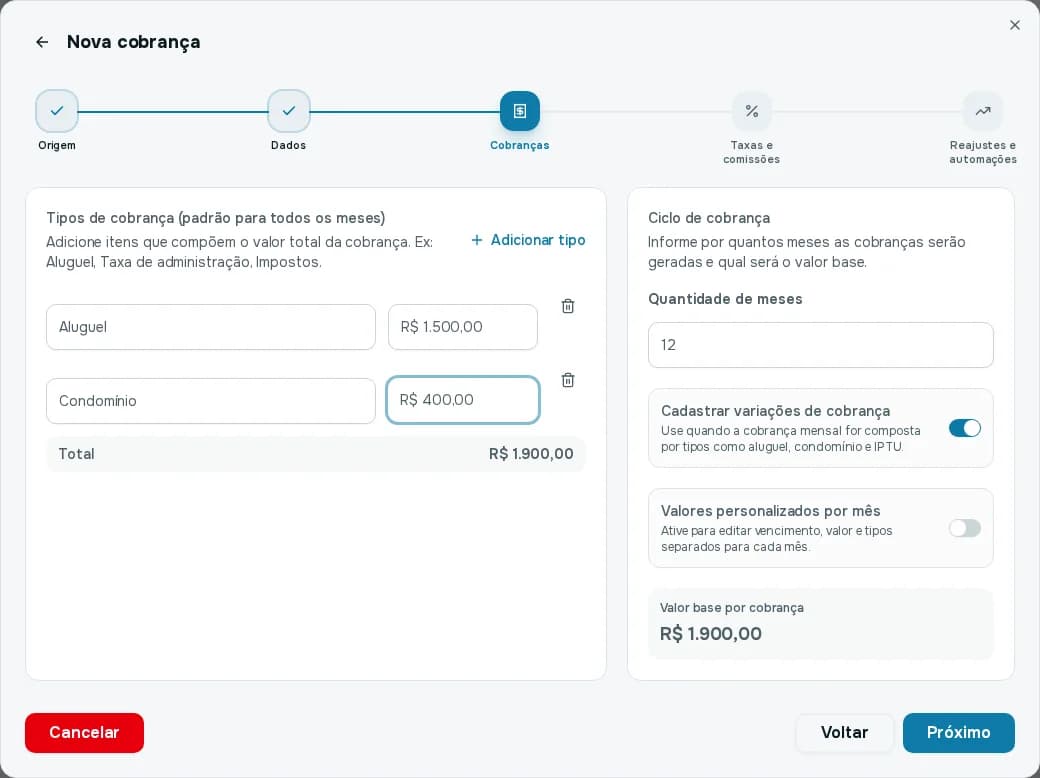Delete the Condomínio row with trash icon
1040x778 pixels.
point(568,380)
